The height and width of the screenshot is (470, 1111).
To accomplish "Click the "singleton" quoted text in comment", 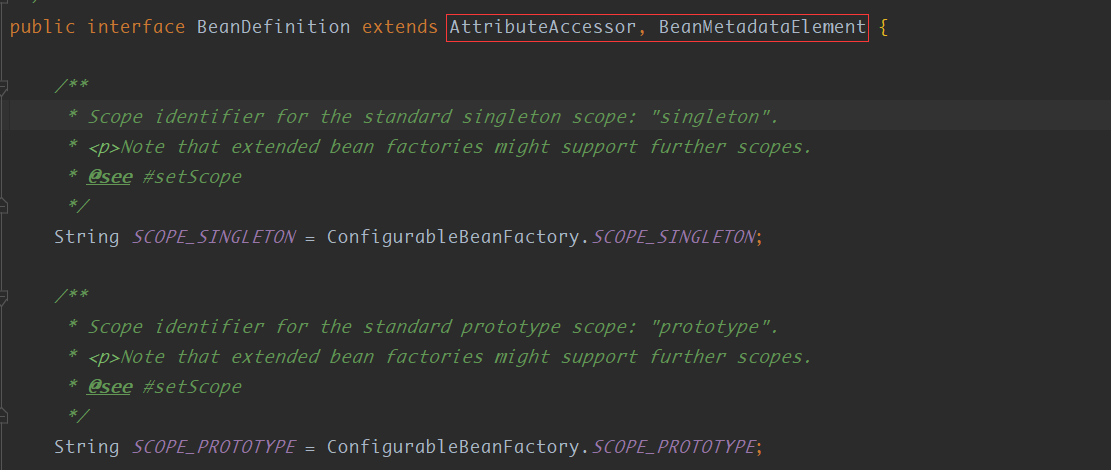I will [709, 117].
